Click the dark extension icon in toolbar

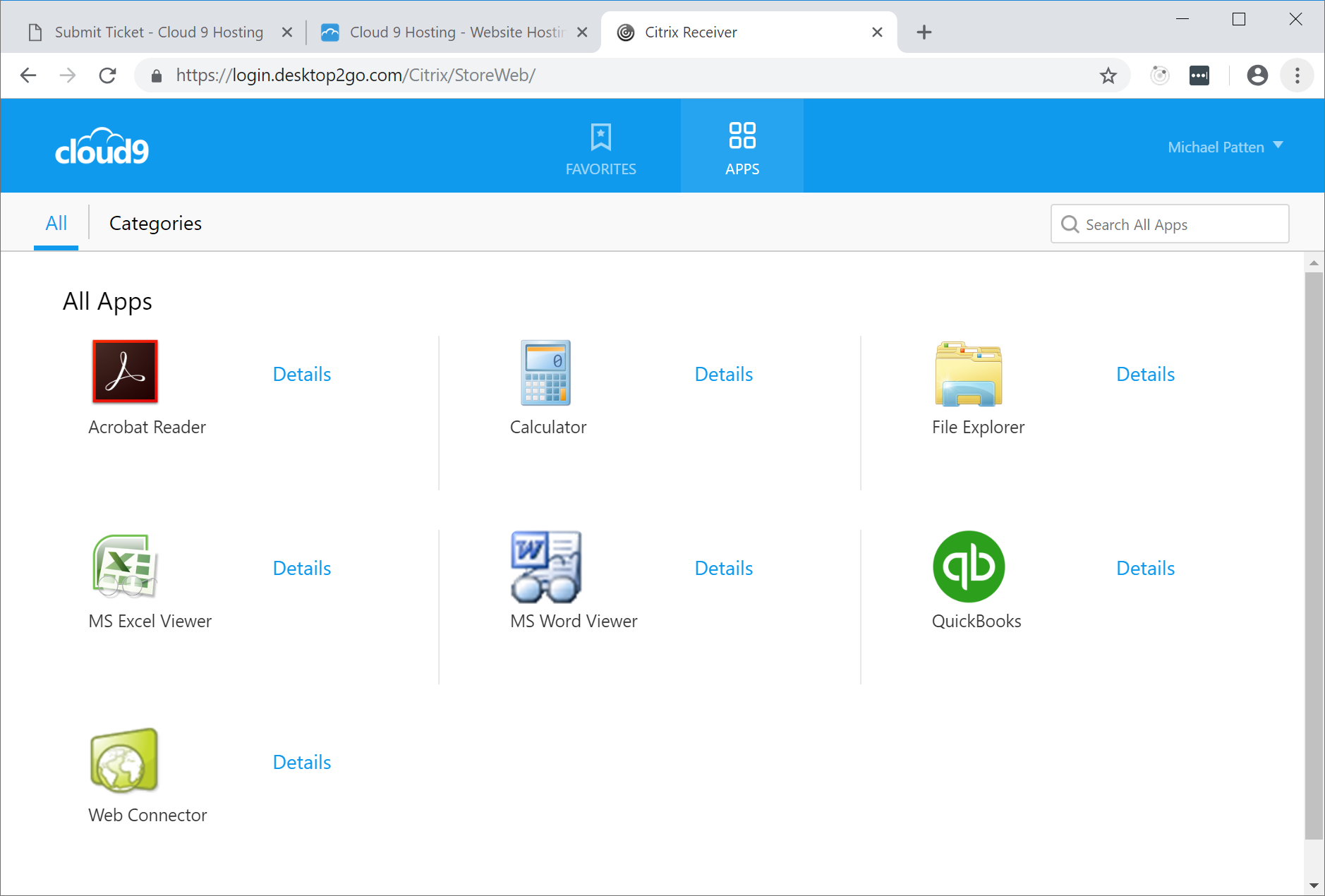tap(1199, 75)
